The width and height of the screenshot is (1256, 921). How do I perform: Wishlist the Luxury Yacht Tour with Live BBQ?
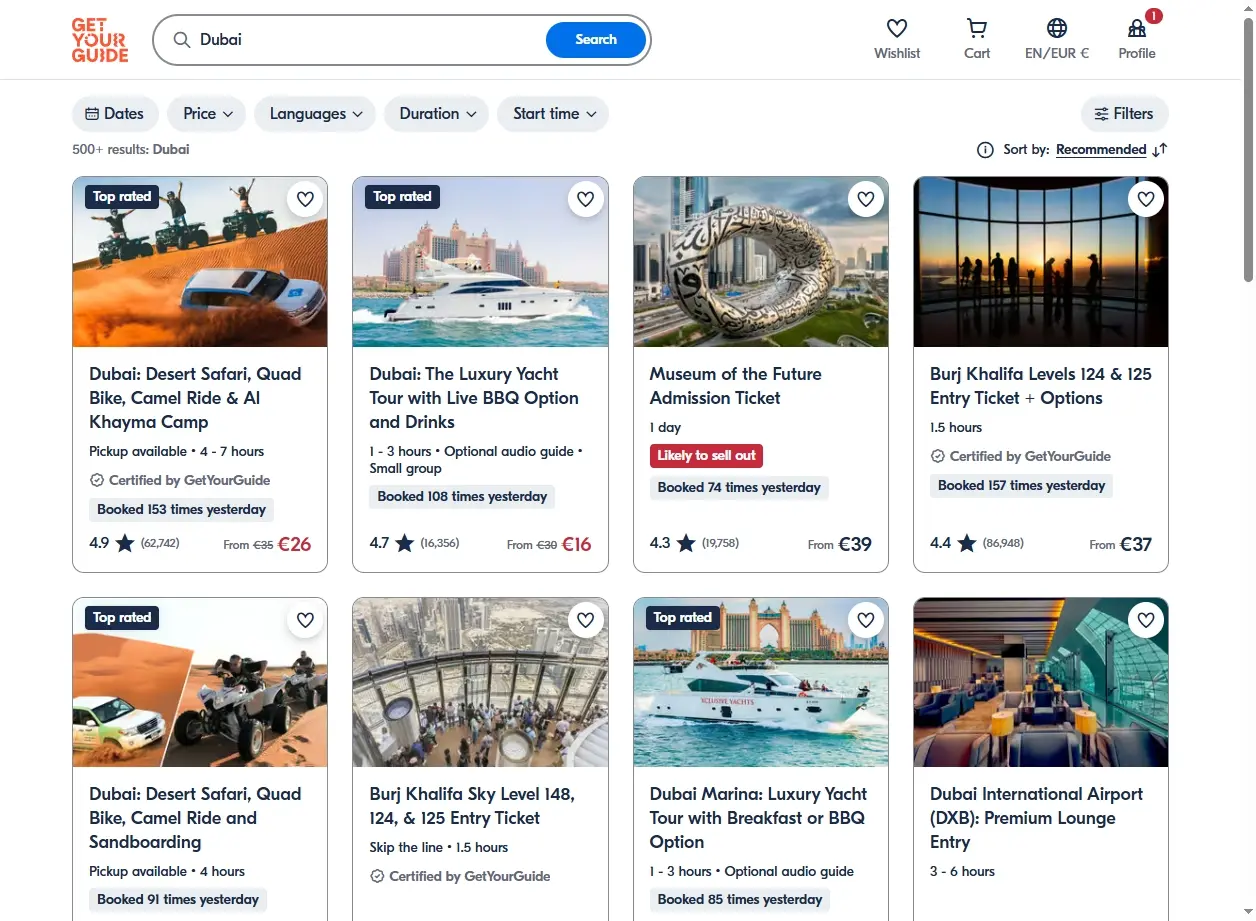(x=586, y=199)
